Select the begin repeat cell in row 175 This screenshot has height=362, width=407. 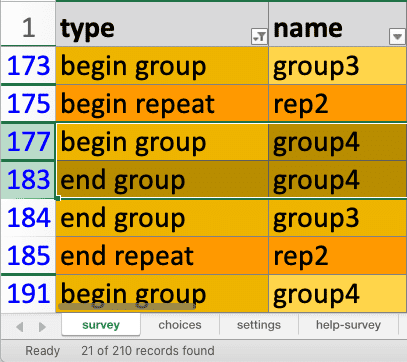point(162,104)
